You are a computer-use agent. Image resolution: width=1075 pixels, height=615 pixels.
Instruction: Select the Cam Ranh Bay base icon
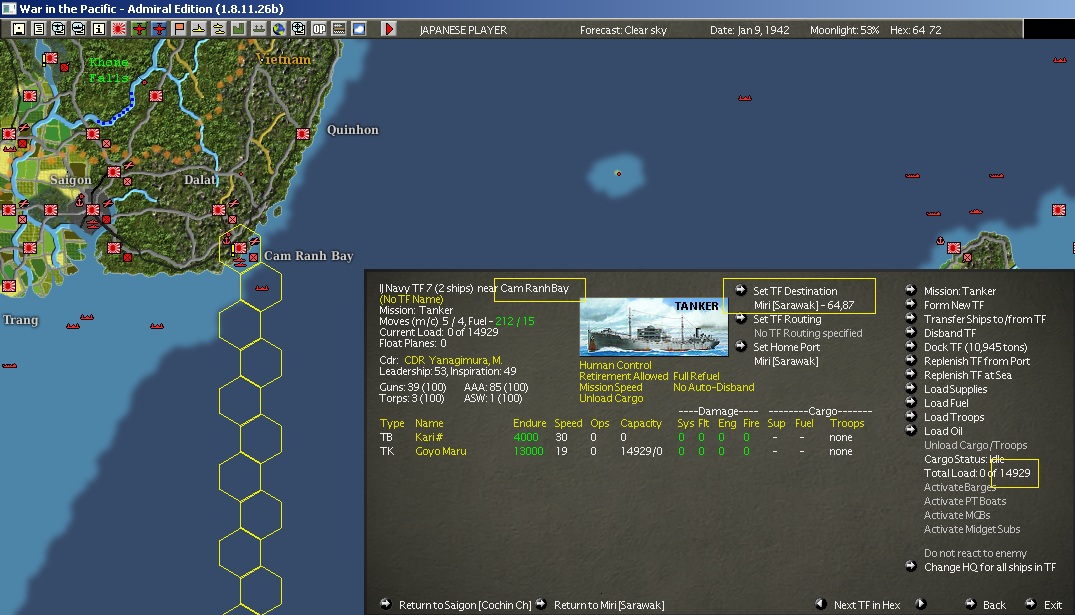click(x=240, y=248)
